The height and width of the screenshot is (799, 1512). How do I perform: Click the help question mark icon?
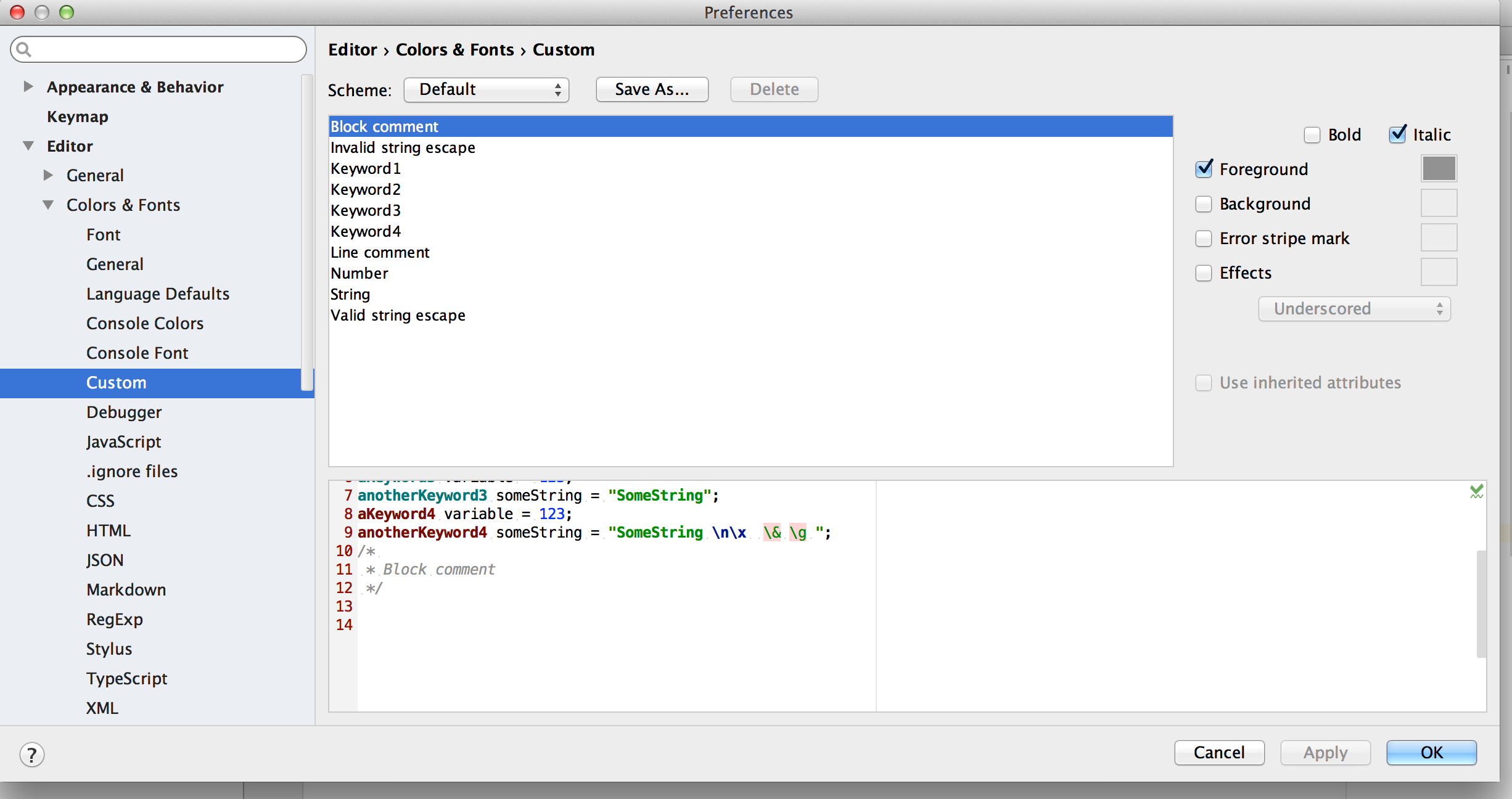pos(32,754)
